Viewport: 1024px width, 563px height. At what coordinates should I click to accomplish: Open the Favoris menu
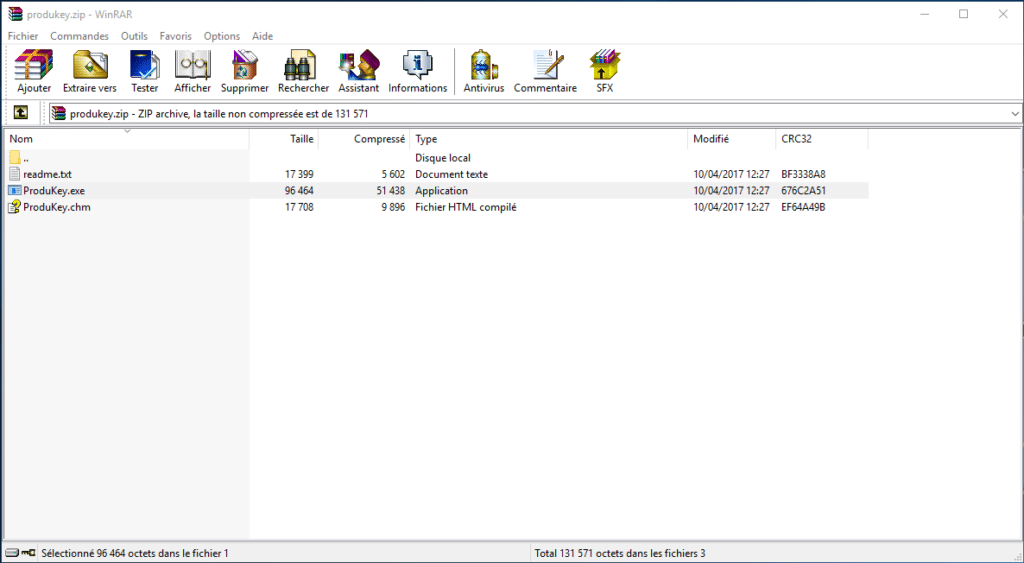pyautogui.click(x=176, y=36)
